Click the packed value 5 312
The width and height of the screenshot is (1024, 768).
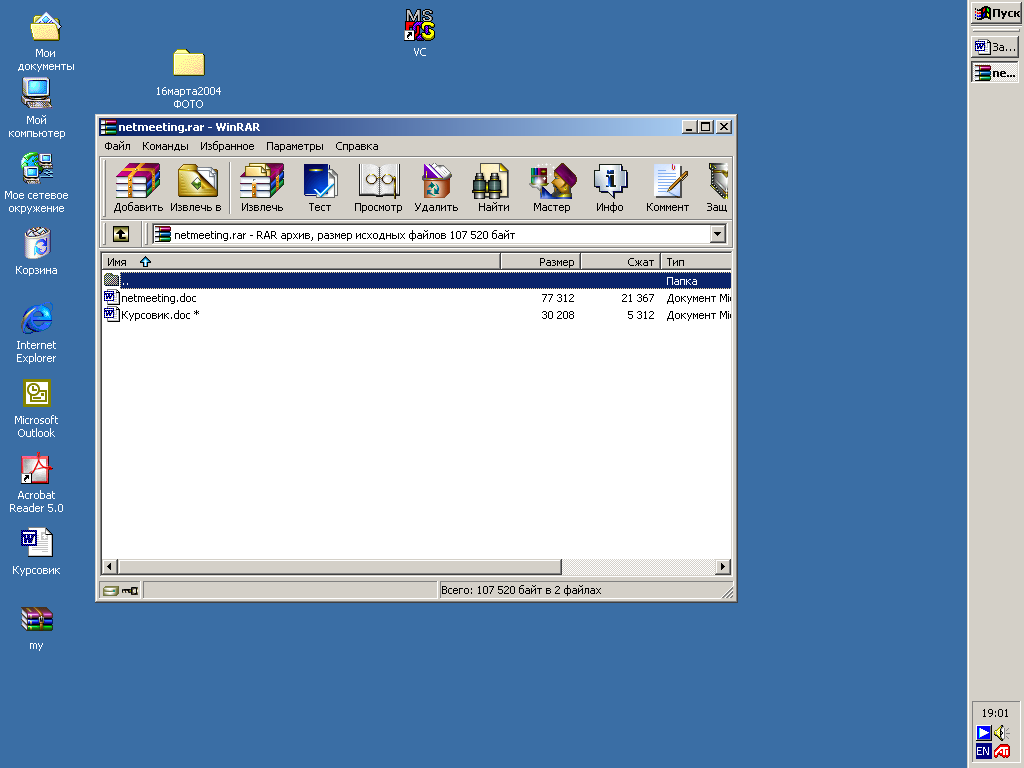click(x=641, y=315)
